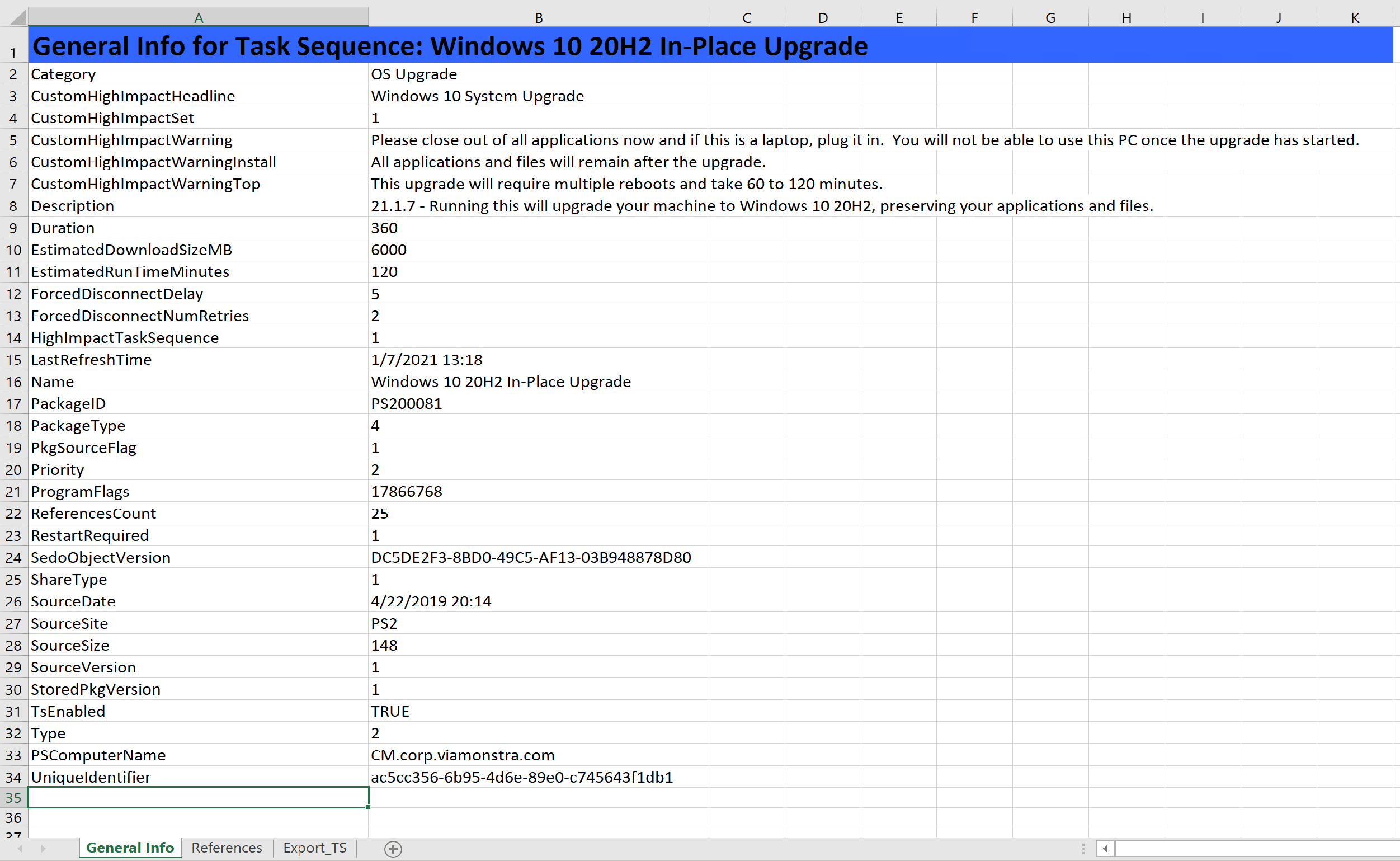Screen dimensions: 1400x861
Task: Open the Export_TS sheet tab
Action: [314, 848]
